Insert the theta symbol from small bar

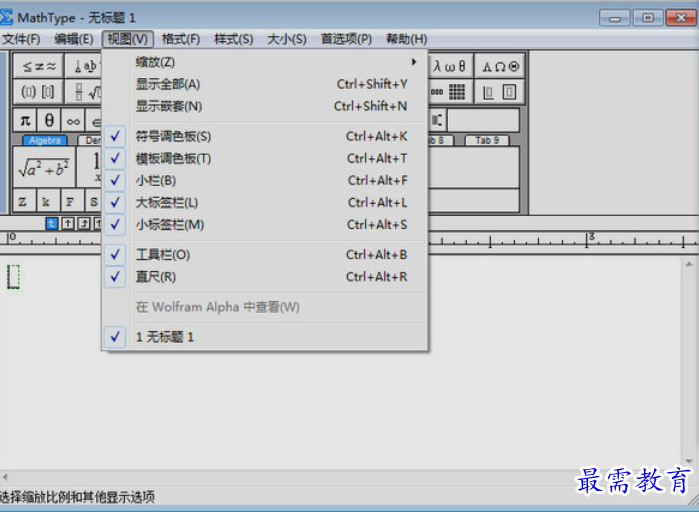click(49, 120)
